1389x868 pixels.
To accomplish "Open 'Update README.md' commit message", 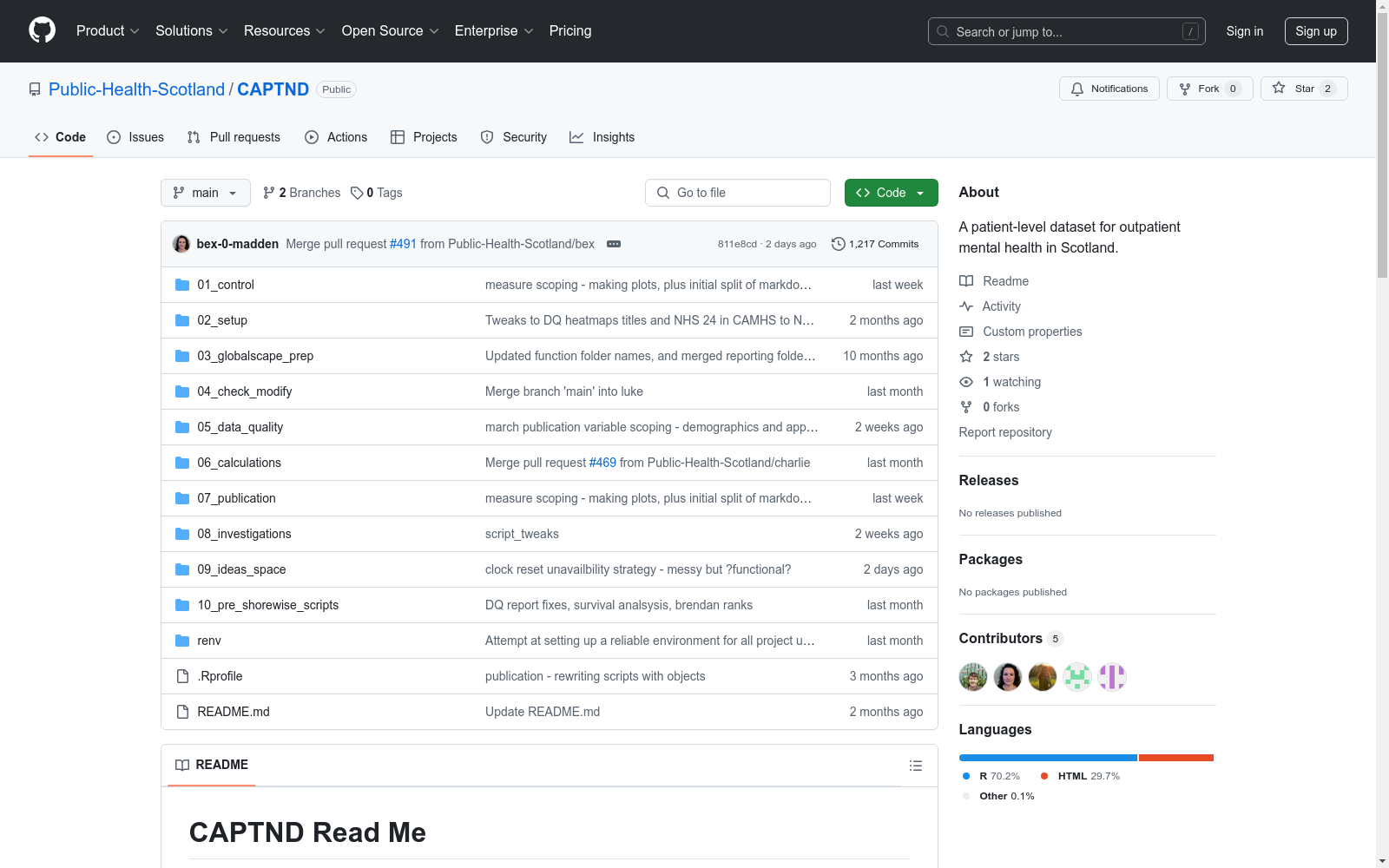I will [x=543, y=712].
